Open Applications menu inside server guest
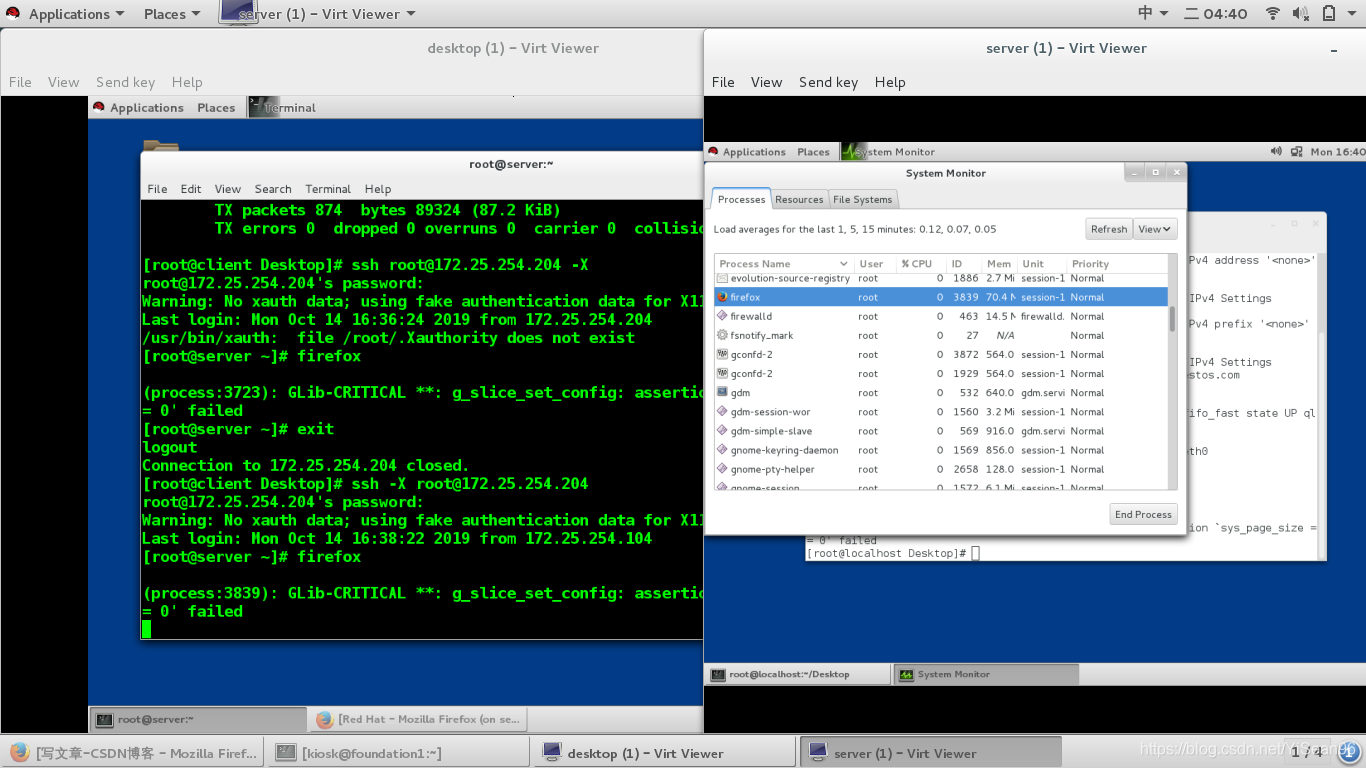The height and width of the screenshot is (768, 1366). point(746,152)
